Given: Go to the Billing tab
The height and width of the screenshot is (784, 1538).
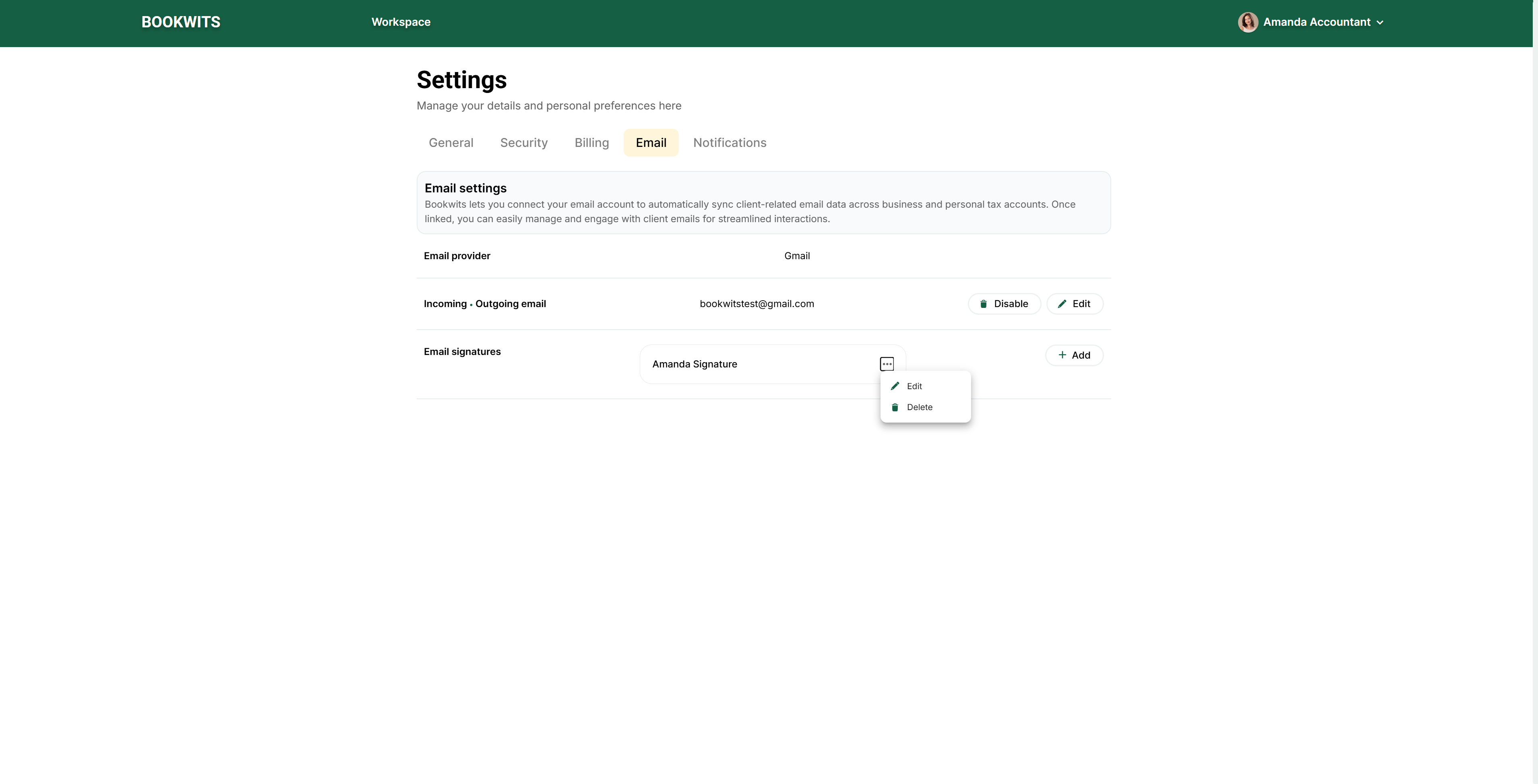Looking at the screenshot, I should 591,142.
